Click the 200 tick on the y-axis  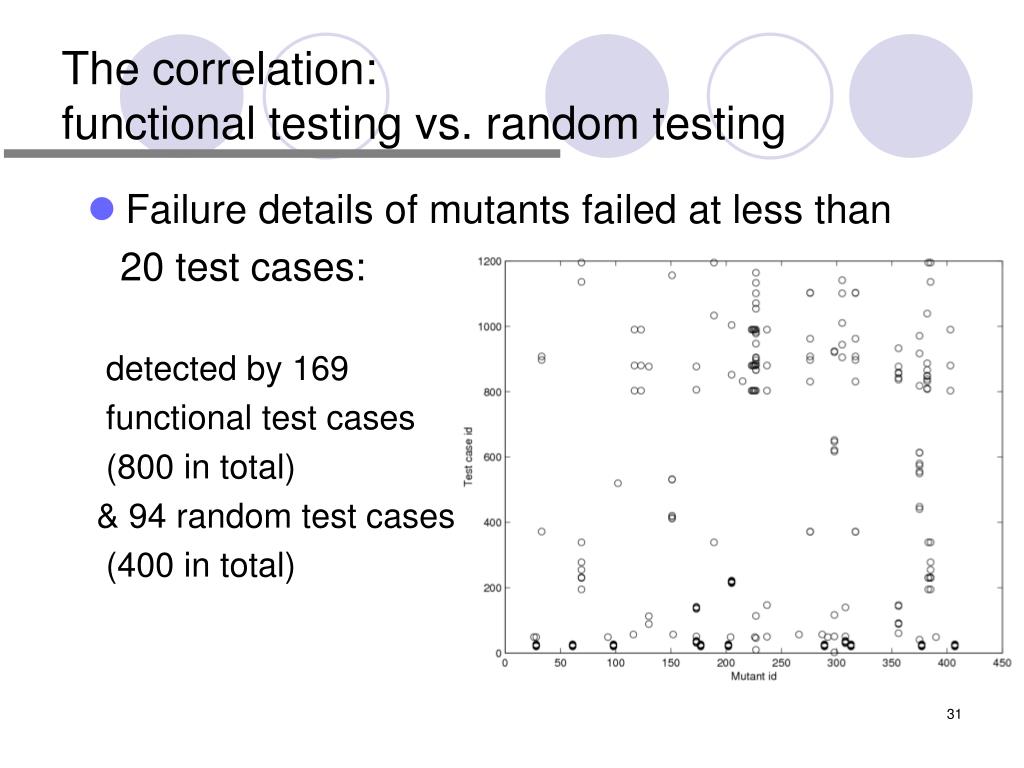pos(492,588)
